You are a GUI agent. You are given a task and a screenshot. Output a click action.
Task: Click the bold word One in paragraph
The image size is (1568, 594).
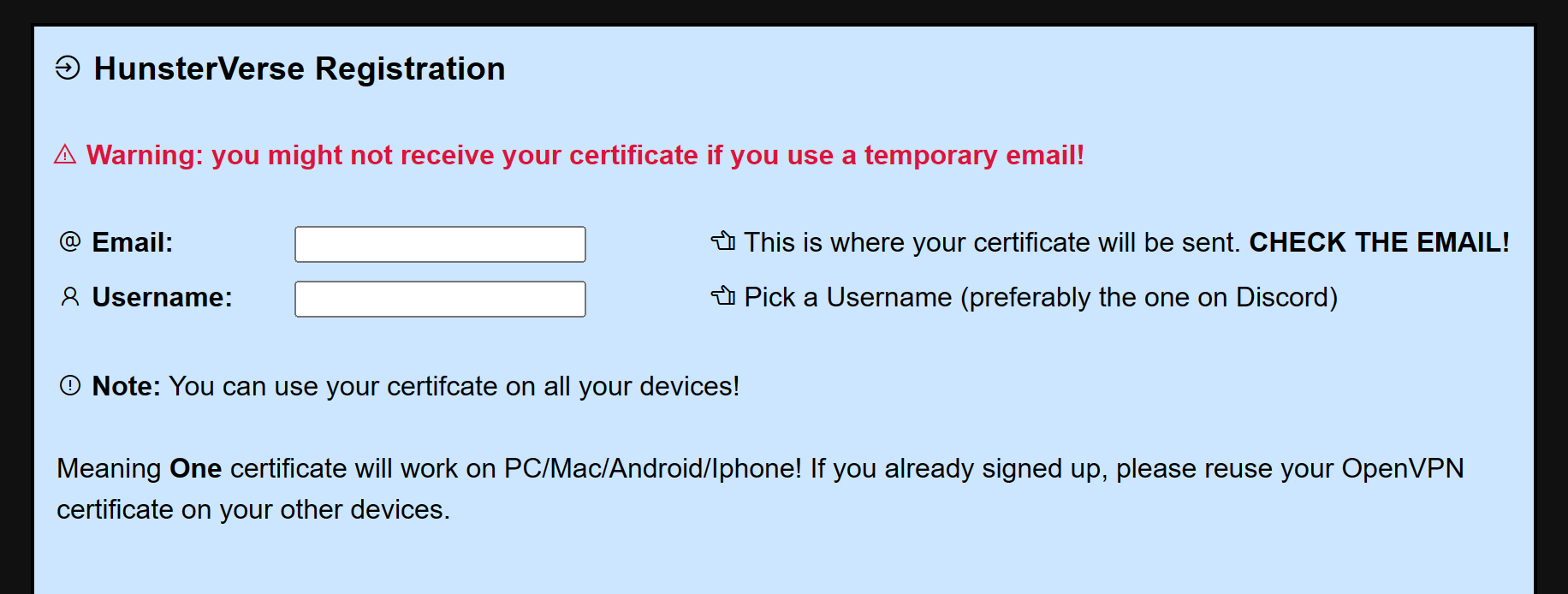[196, 468]
